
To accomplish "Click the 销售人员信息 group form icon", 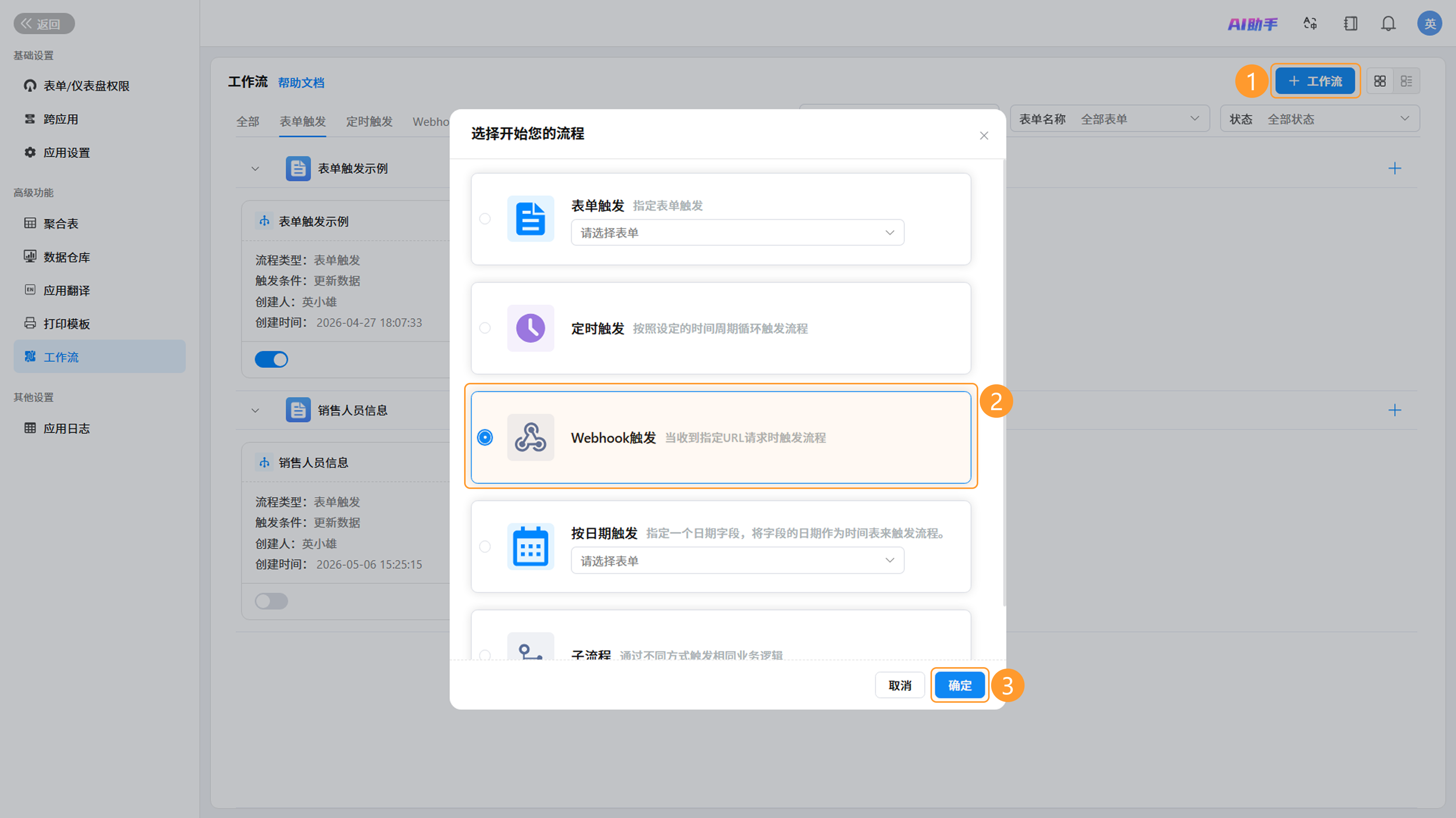I will 298,410.
